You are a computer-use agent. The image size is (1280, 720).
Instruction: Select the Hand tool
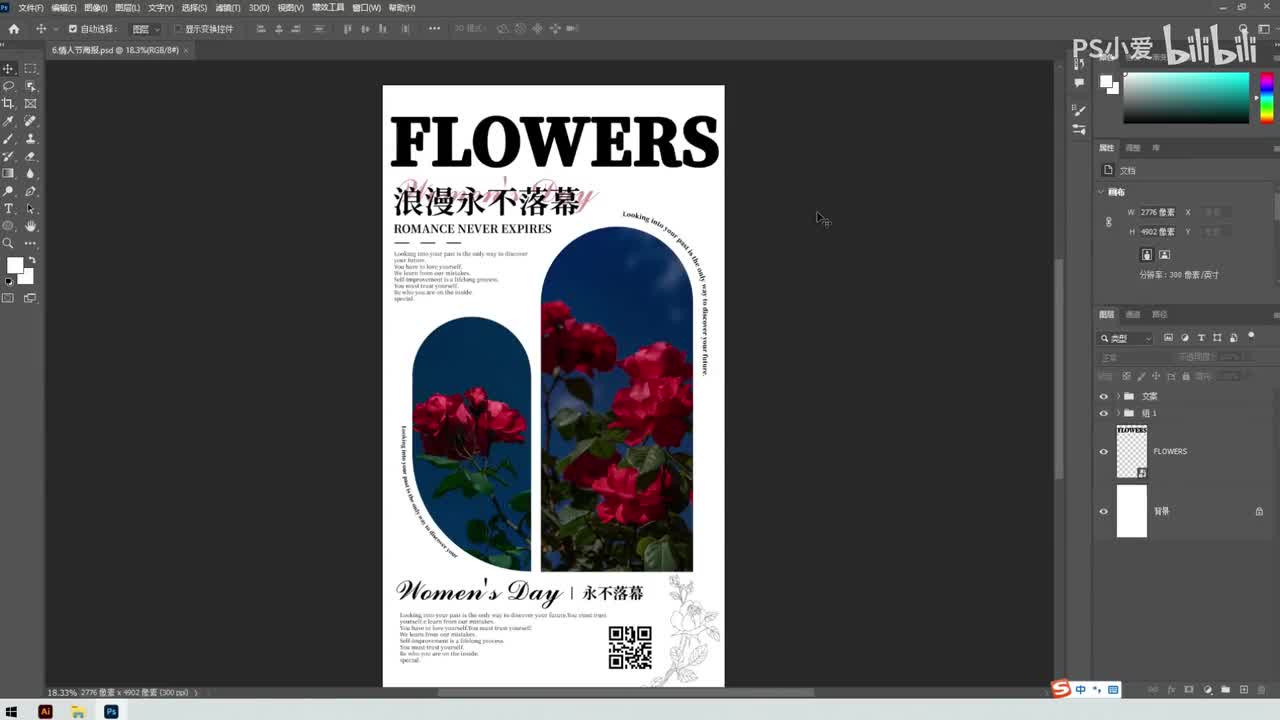point(30,226)
